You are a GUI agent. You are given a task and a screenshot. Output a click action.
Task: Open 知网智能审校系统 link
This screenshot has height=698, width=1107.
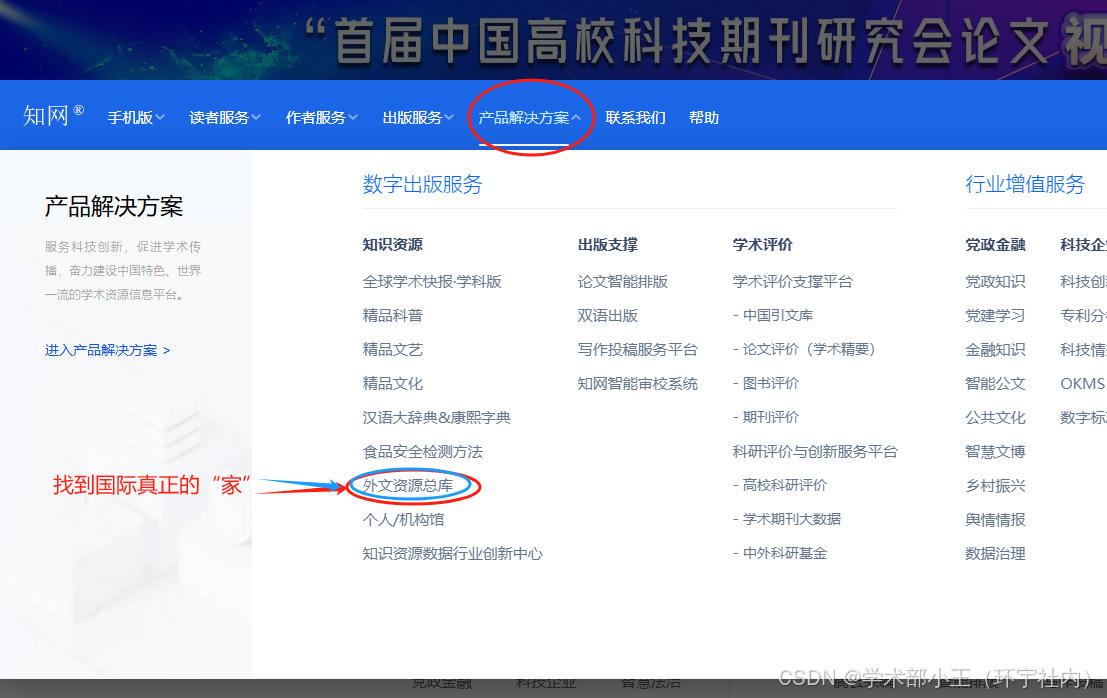point(638,383)
